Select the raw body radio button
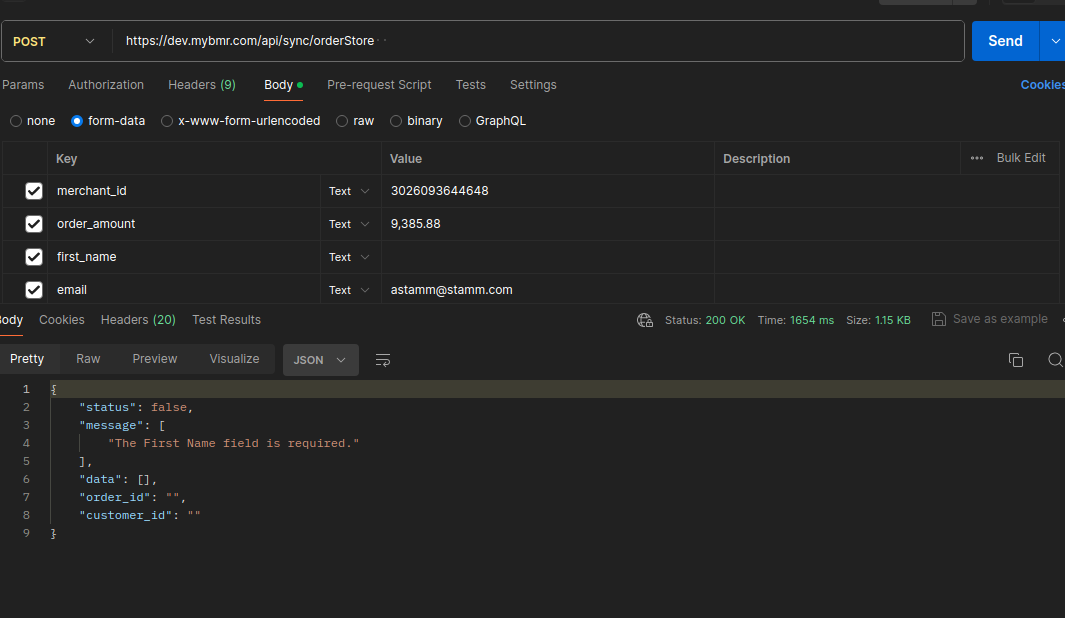Image resolution: width=1065 pixels, height=618 pixels. tap(343, 121)
